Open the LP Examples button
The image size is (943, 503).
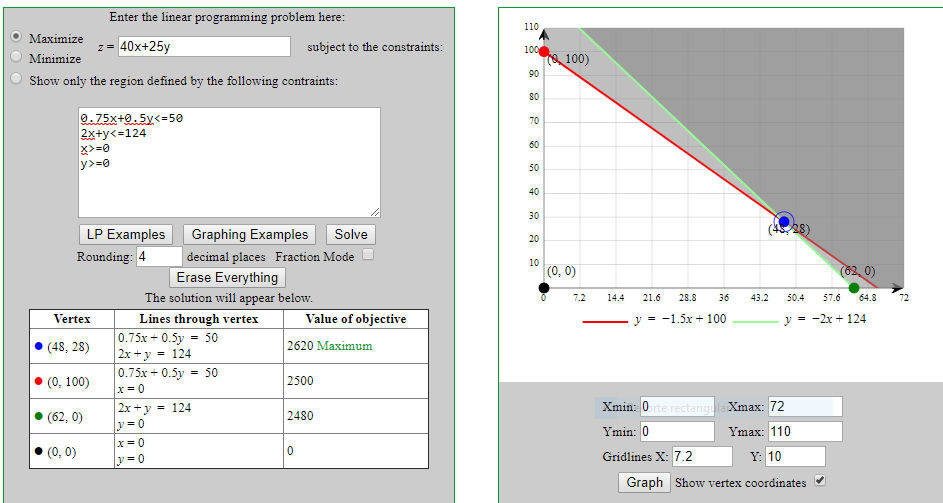click(126, 234)
